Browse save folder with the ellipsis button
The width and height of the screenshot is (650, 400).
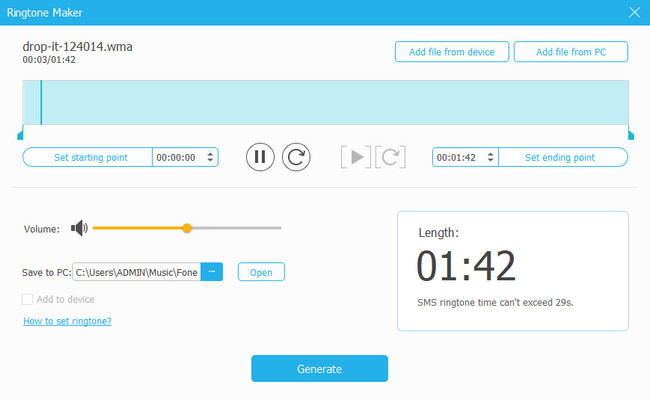[x=212, y=272]
